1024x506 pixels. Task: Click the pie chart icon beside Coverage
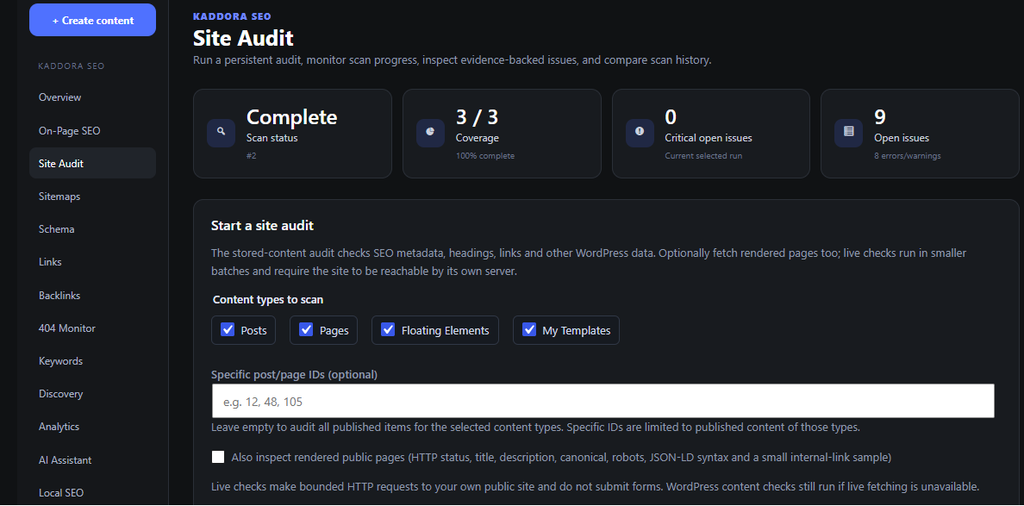click(430, 133)
